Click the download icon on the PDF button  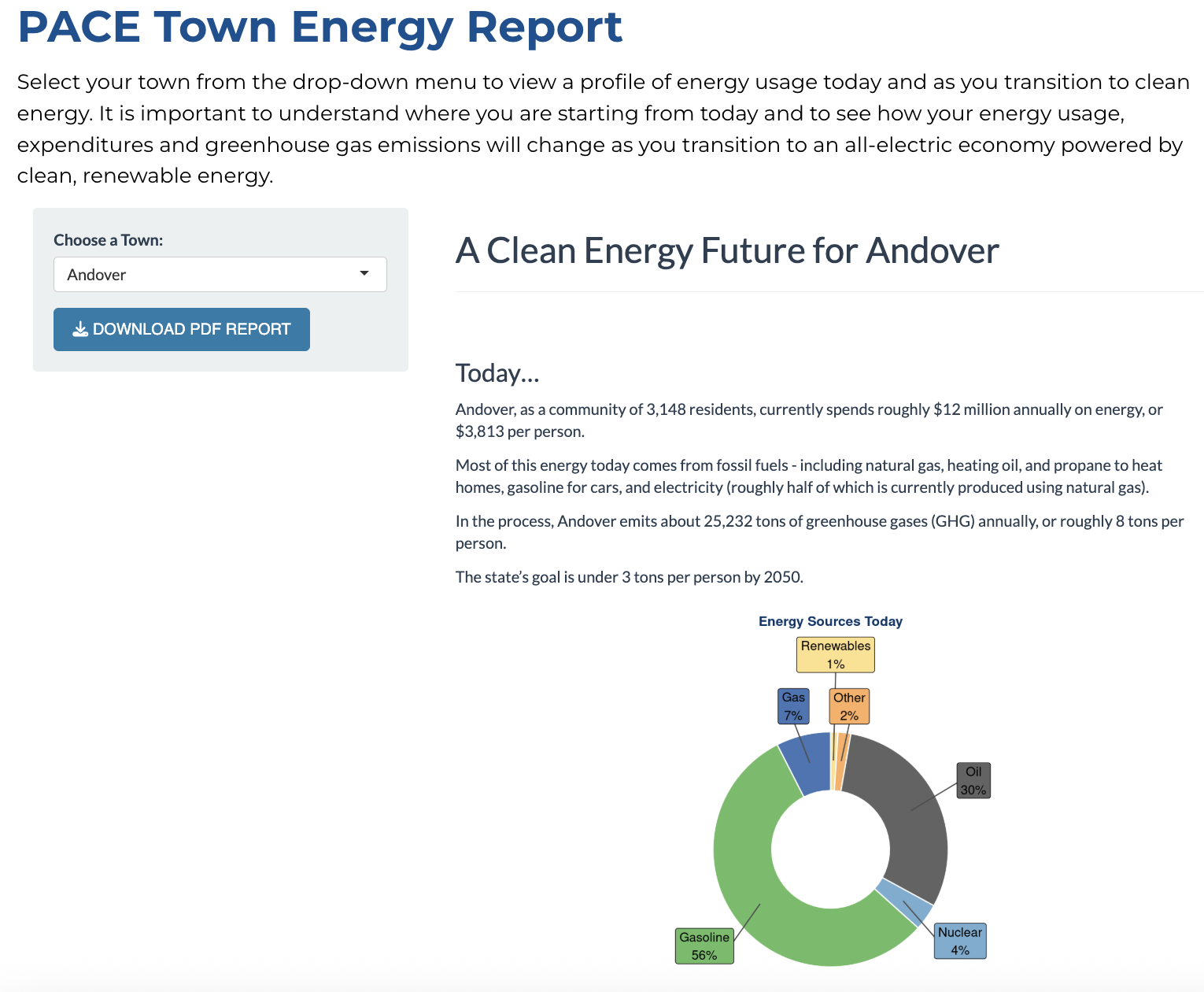80,329
